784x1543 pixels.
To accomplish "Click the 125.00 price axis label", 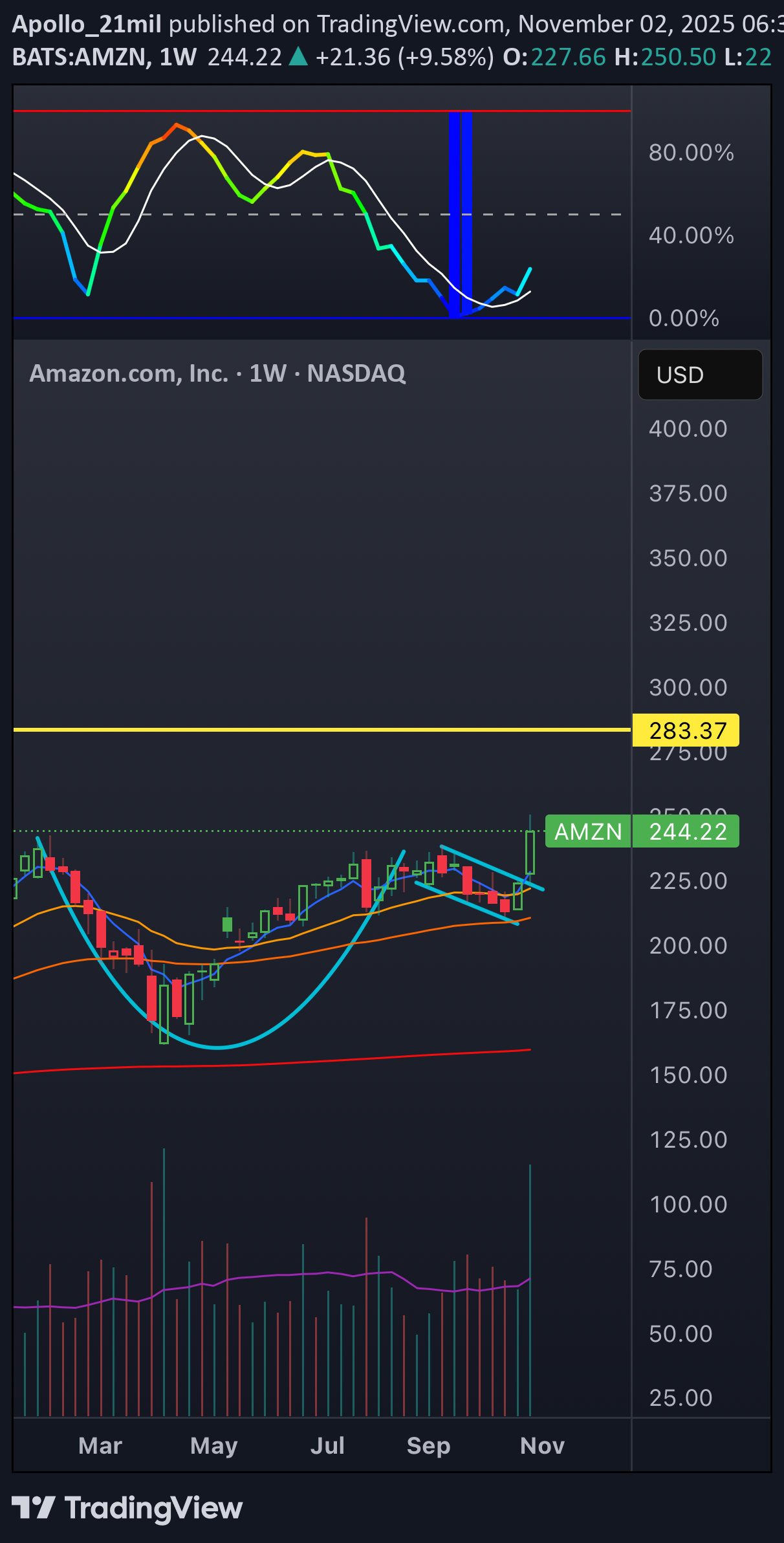I will pyautogui.click(x=688, y=1140).
